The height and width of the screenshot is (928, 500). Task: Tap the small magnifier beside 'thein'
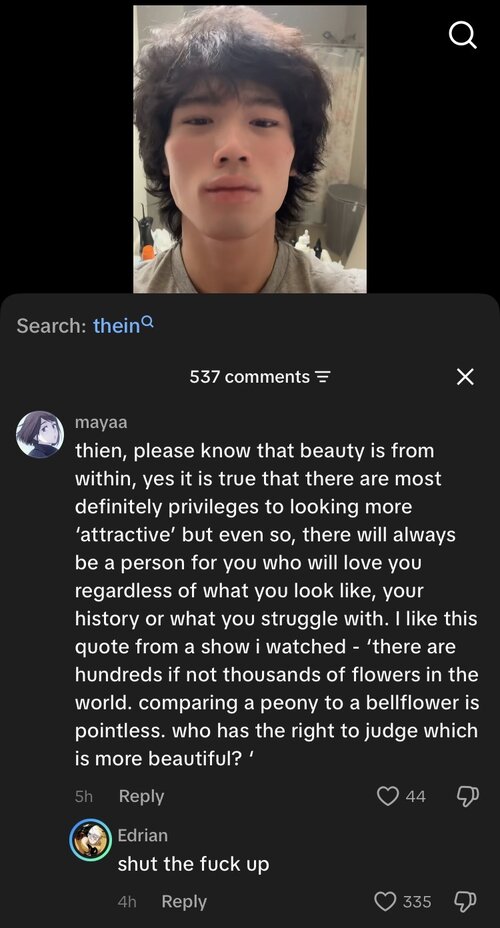click(149, 321)
